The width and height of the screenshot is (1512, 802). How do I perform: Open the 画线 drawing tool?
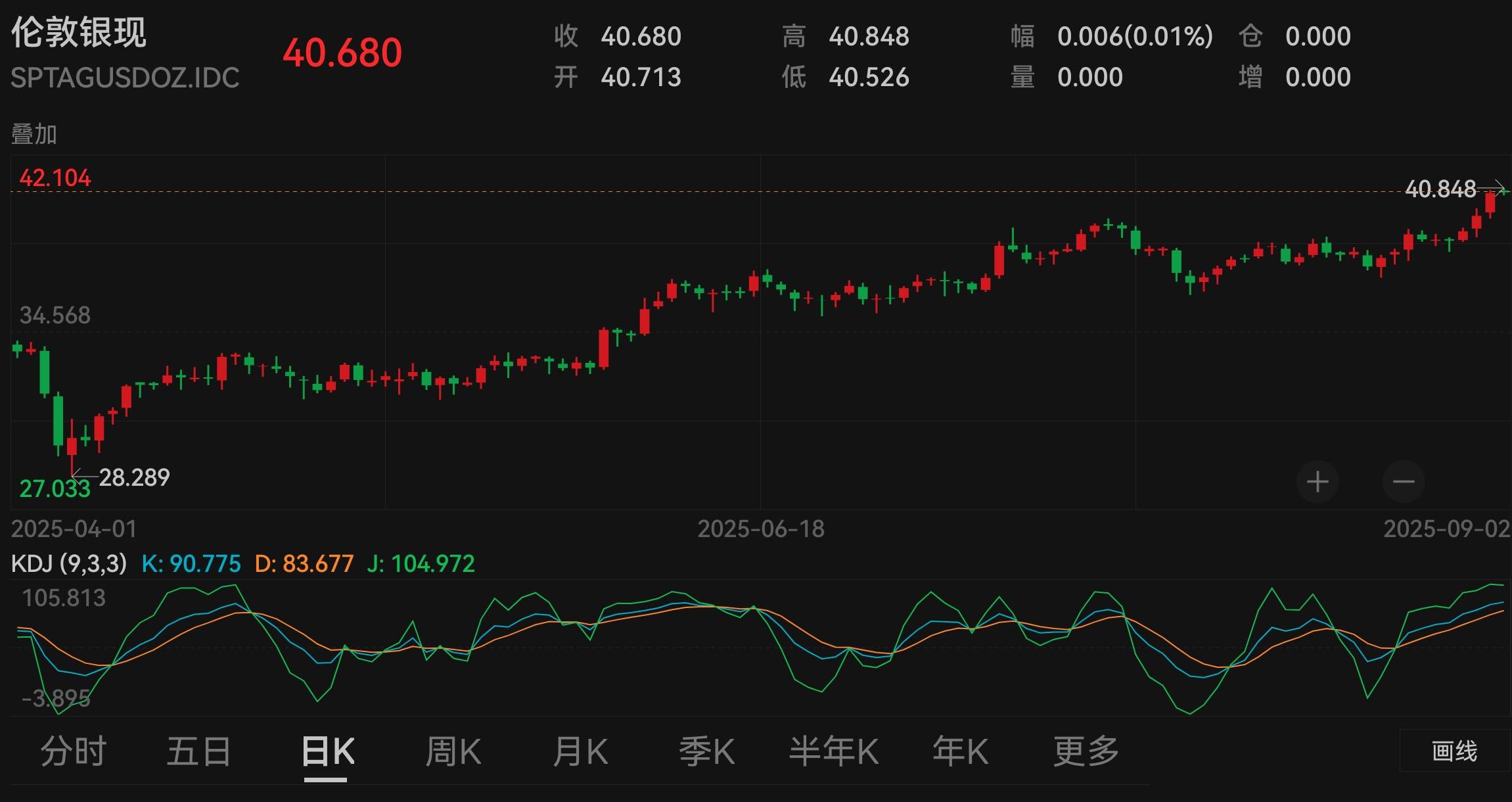point(1454,750)
